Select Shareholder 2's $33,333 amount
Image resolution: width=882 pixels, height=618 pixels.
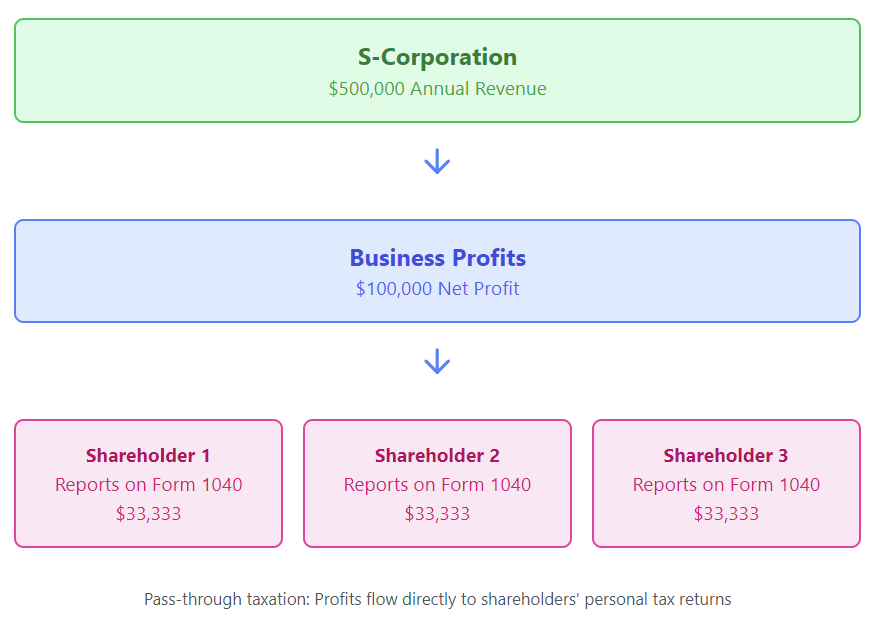pos(437,514)
